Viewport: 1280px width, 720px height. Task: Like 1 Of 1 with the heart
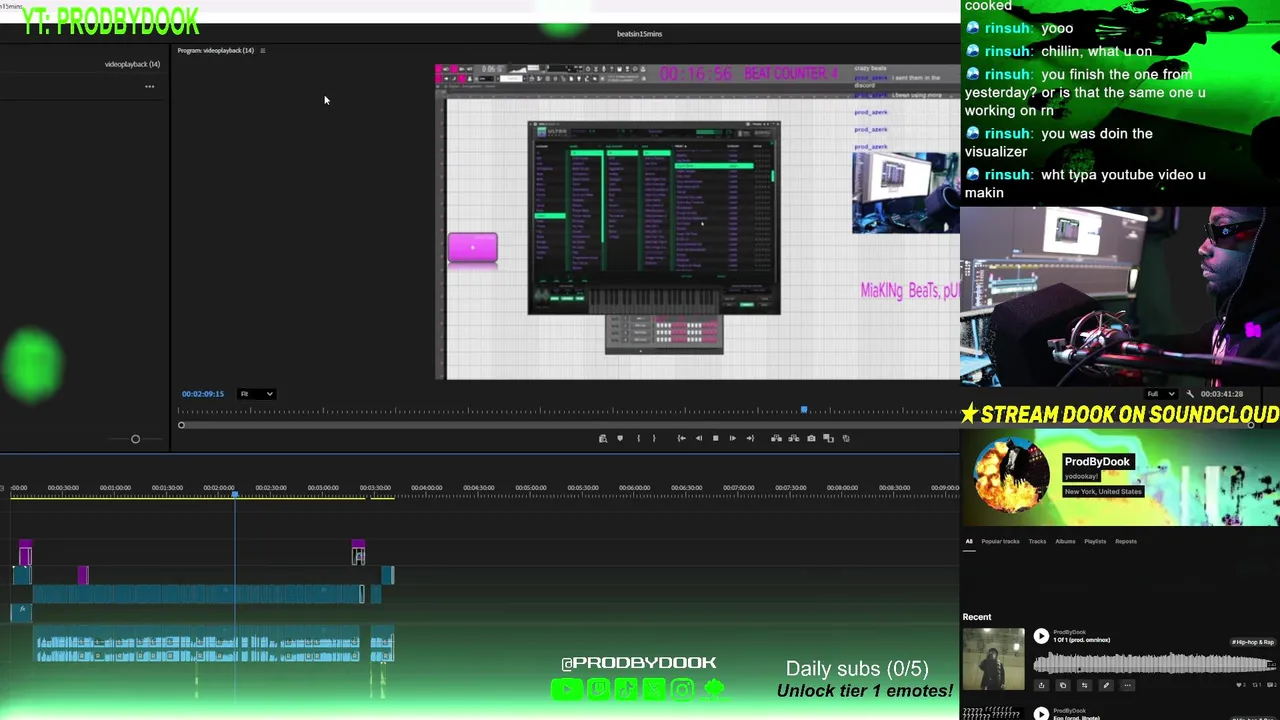[1240, 685]
